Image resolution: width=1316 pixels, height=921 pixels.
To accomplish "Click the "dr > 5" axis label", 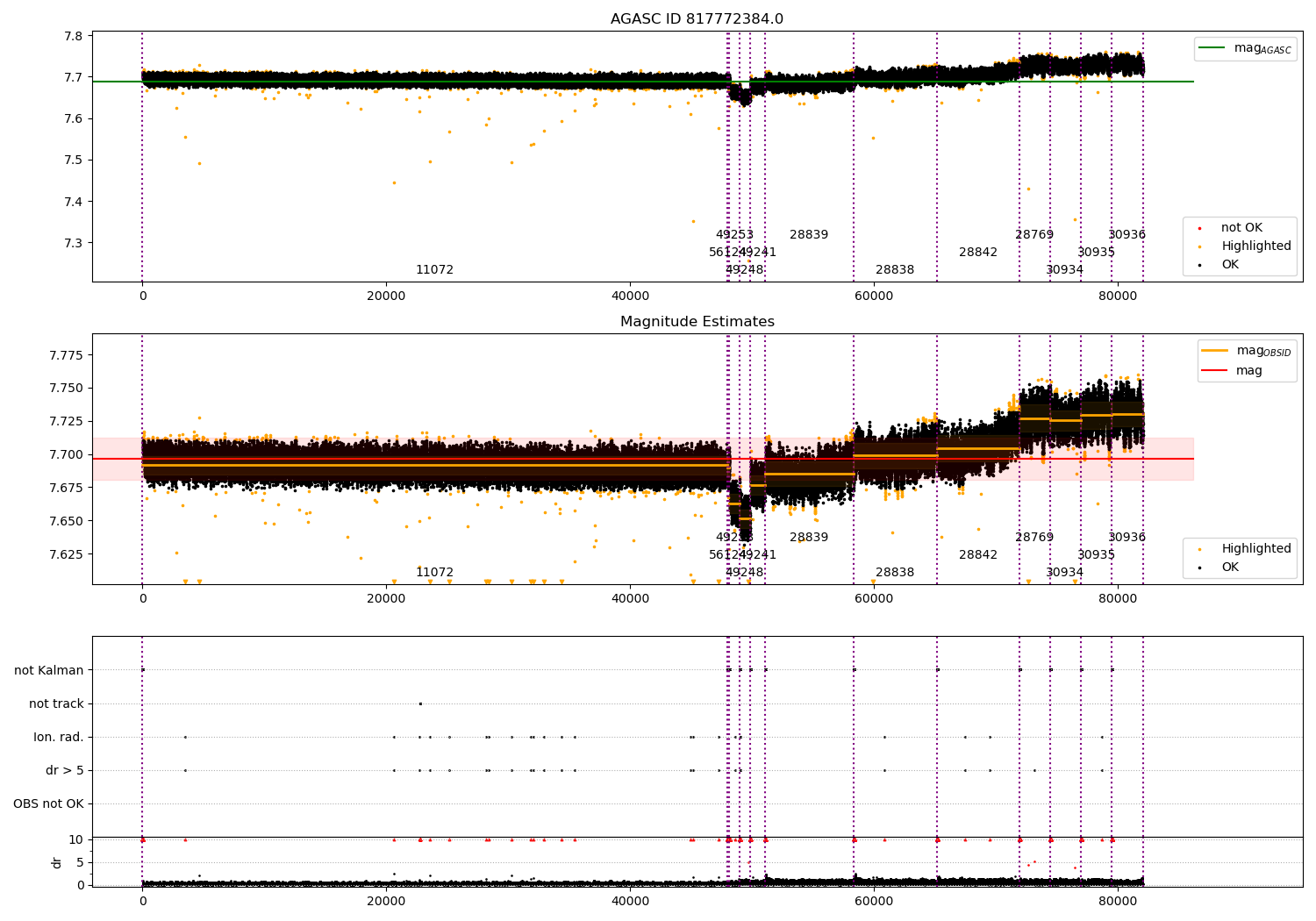I will (x=65, y=771).
